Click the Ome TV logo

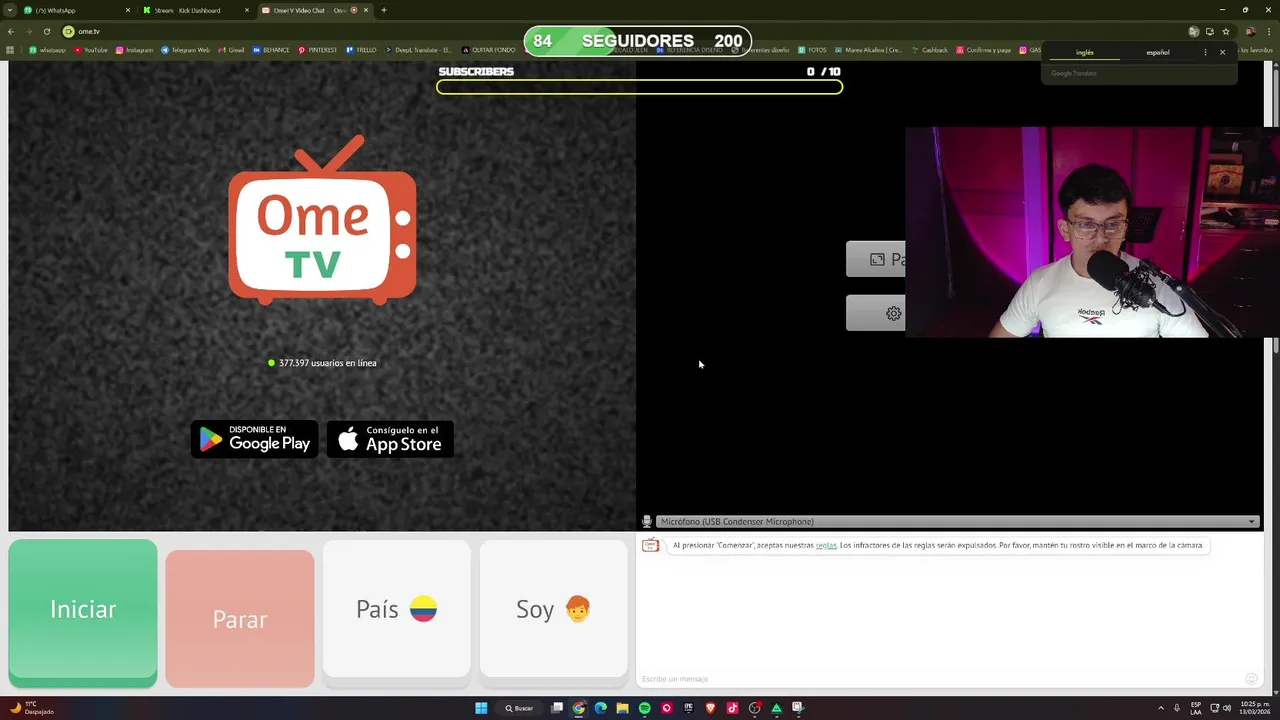coord(322,220)
